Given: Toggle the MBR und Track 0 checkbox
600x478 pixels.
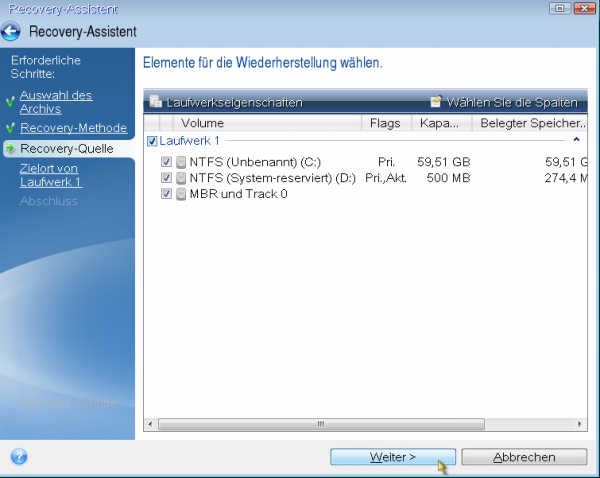Looking at the screenshot, I should point(166,194).
